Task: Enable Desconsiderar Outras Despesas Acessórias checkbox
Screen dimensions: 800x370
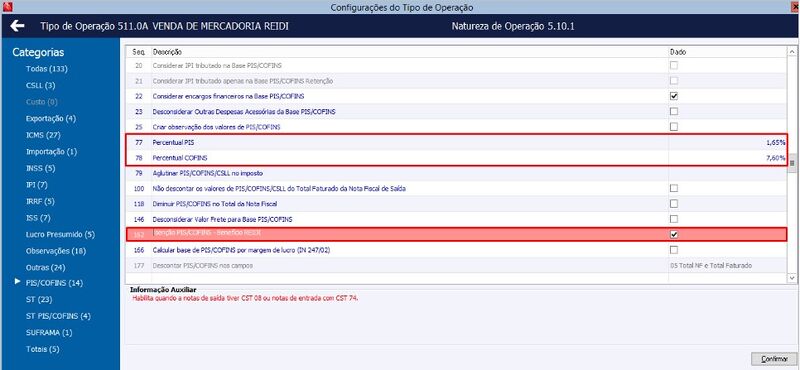Action: pos(674,111)
